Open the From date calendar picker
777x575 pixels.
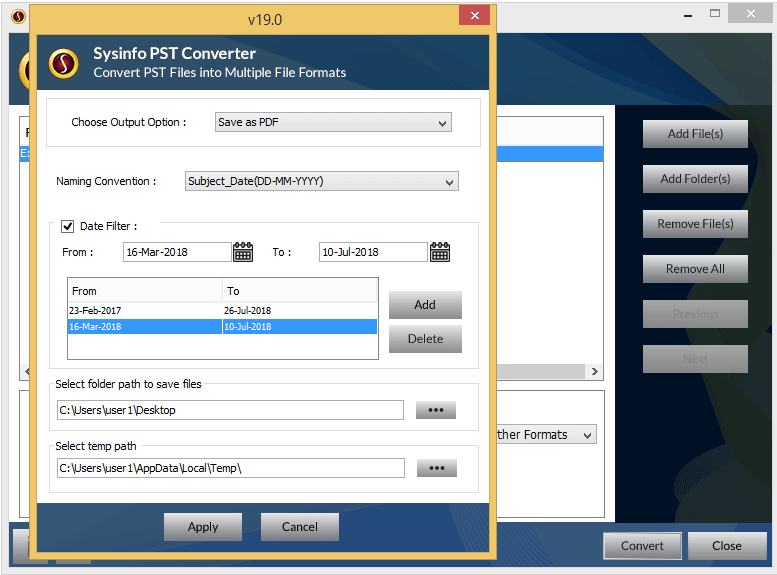tap(243, 252)
